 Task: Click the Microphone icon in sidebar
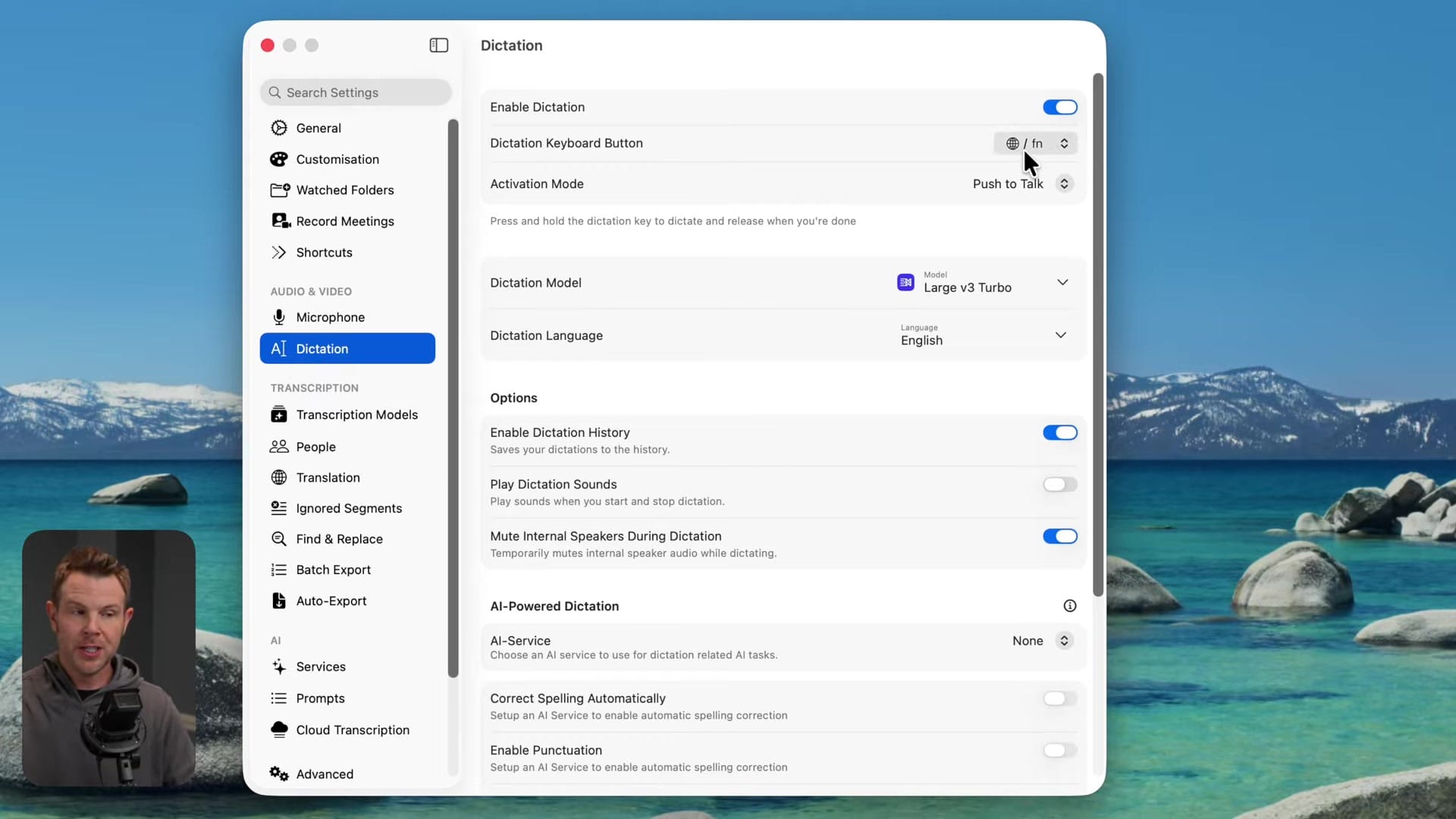(x=279, y=317)
